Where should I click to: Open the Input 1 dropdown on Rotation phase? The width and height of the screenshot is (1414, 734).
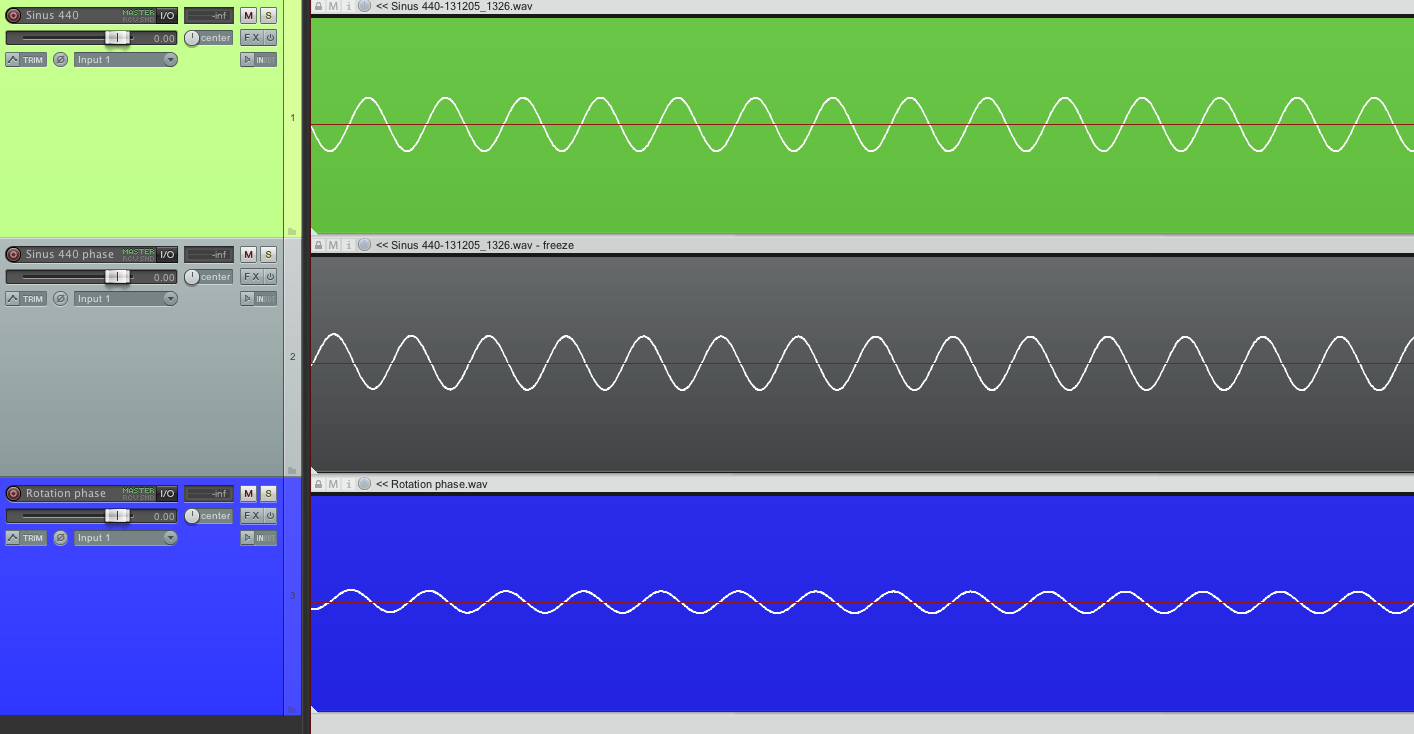point(126,538)
